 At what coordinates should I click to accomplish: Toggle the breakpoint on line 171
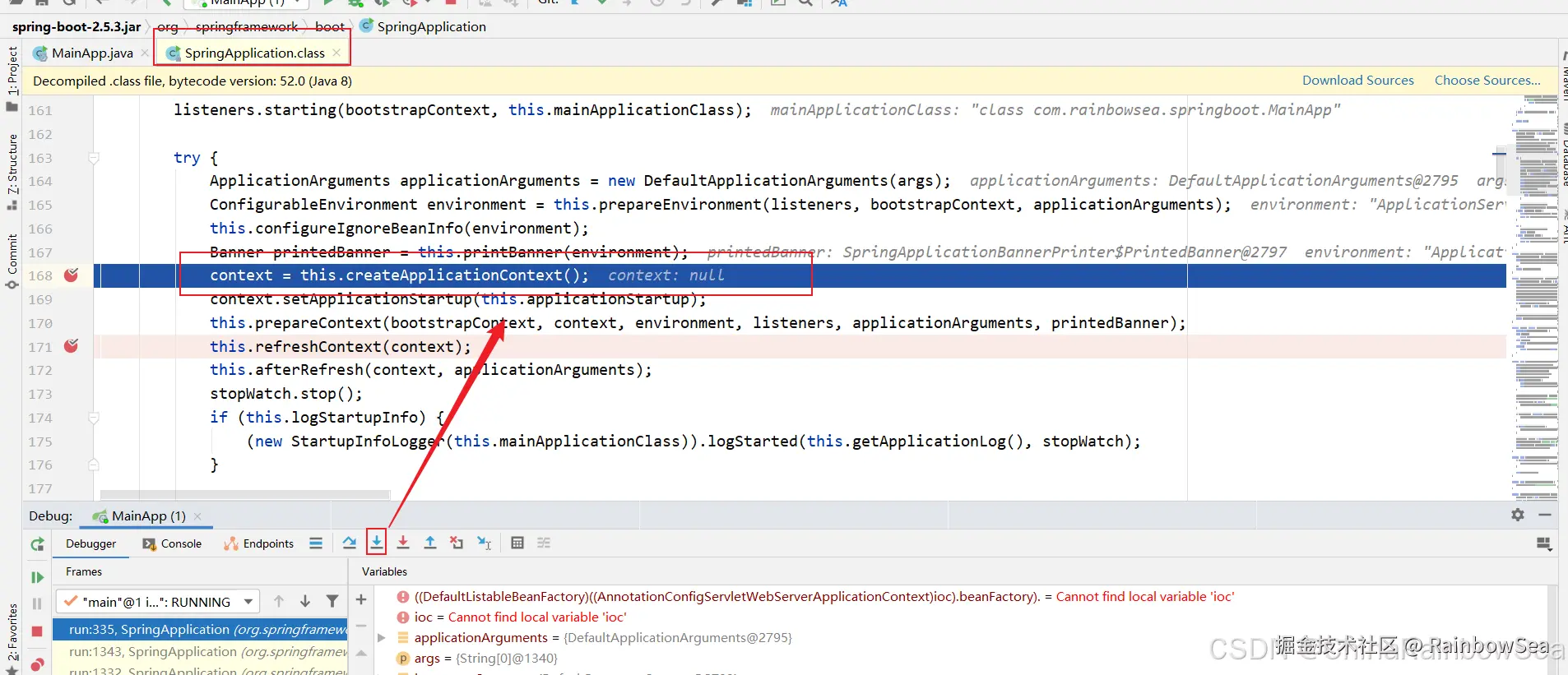click(72, 346)
